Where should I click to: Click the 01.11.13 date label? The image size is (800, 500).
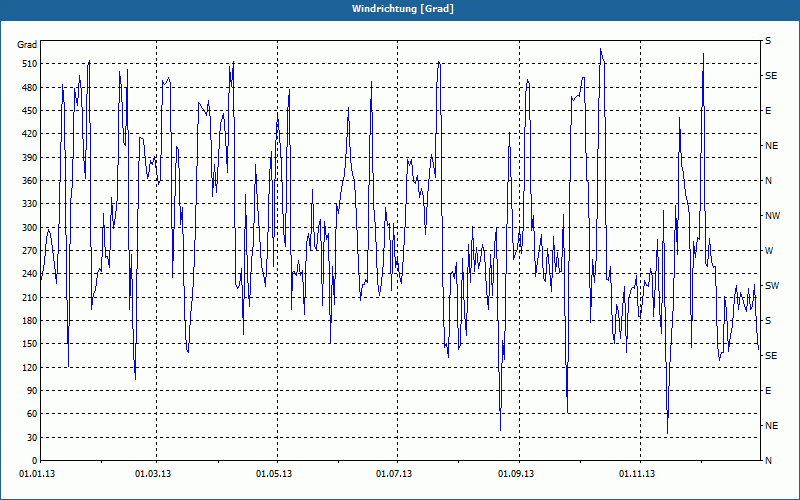[x=637, y=474]
